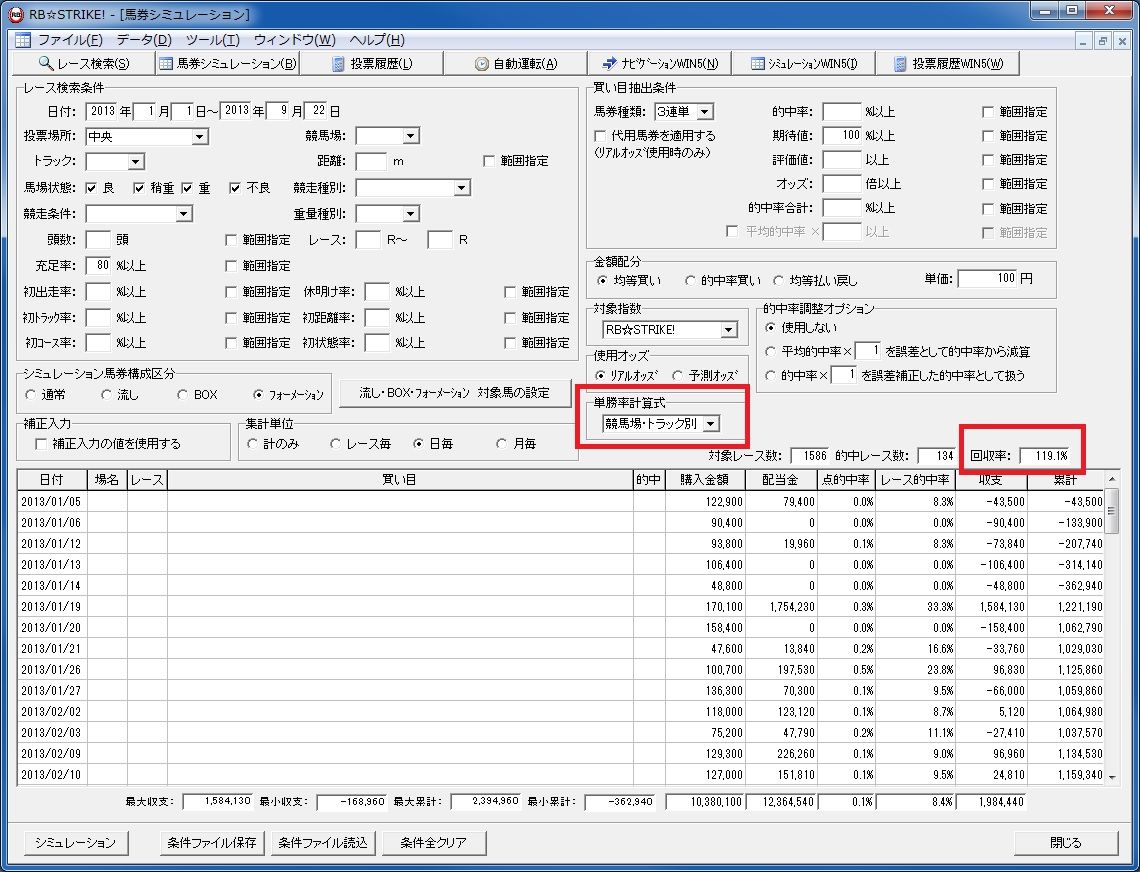The height and width of the screenshot is (872, 1140).
Task: Select the 的中率買い radio button
Action: click(x=690, y=280)
